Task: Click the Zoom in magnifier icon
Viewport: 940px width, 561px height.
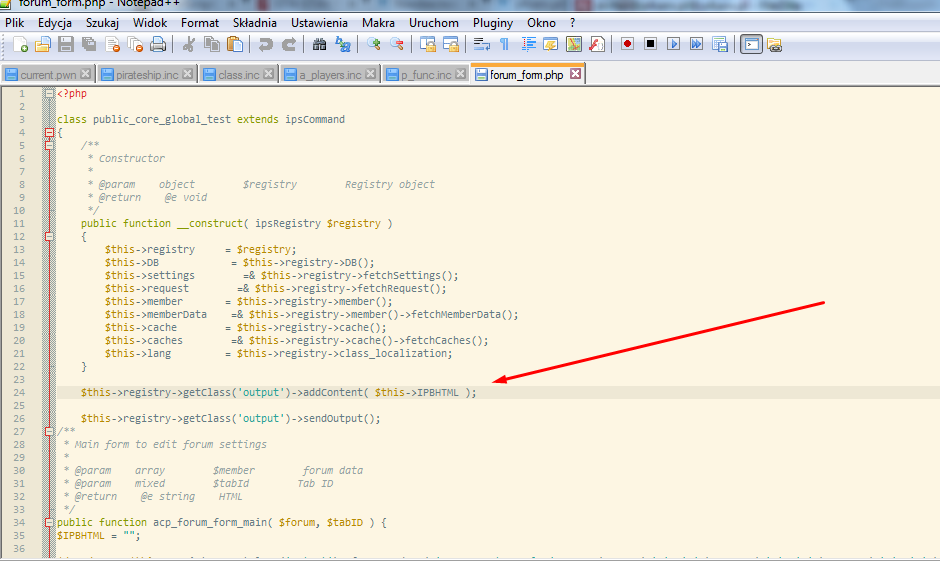Action: point(373,44)
